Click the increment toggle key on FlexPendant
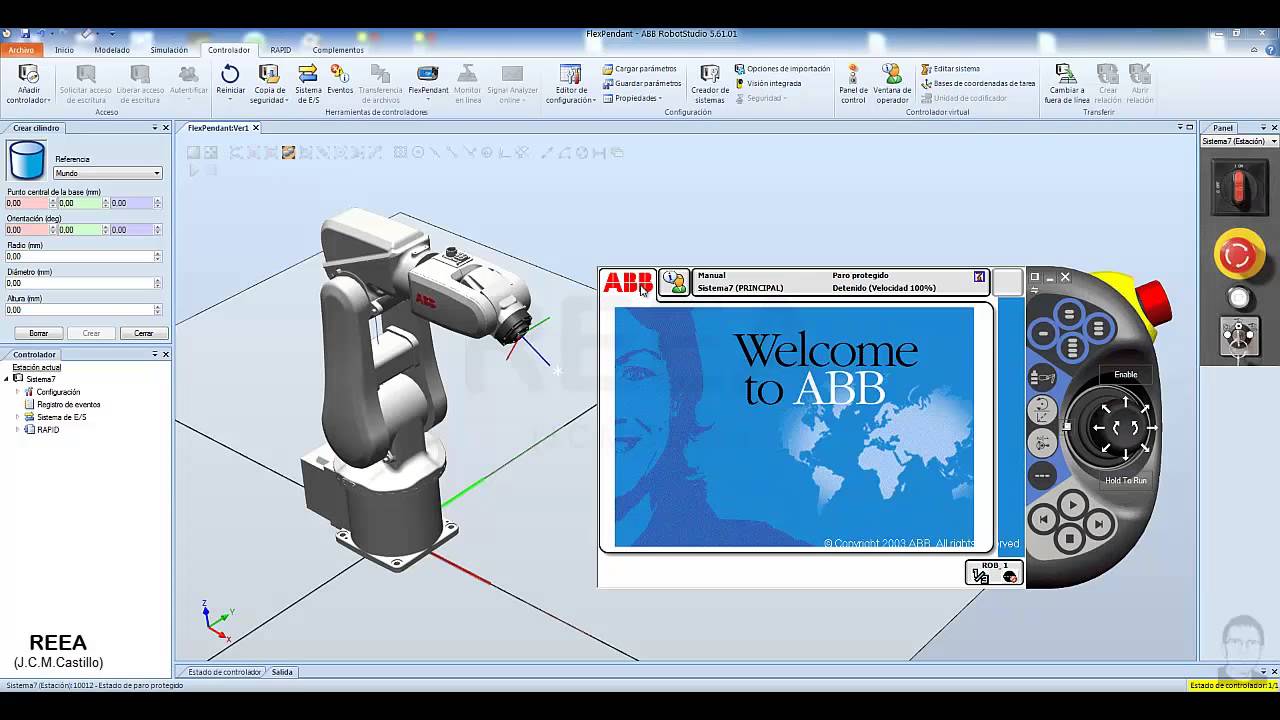1280x720 pixels. click(x=1042, y=476)
